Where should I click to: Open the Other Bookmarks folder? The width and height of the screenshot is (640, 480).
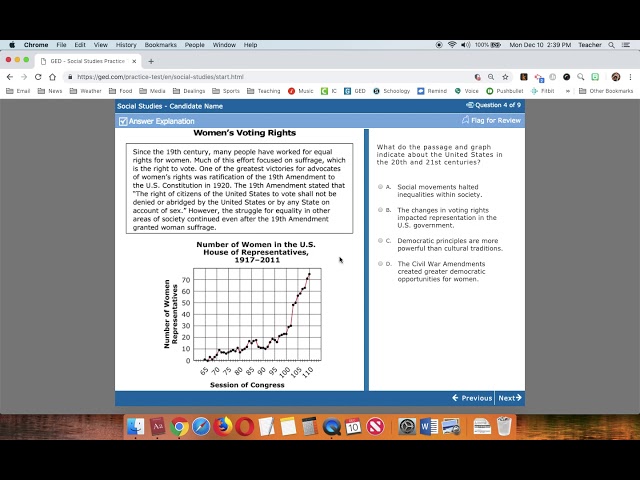[x=606, y=91]
